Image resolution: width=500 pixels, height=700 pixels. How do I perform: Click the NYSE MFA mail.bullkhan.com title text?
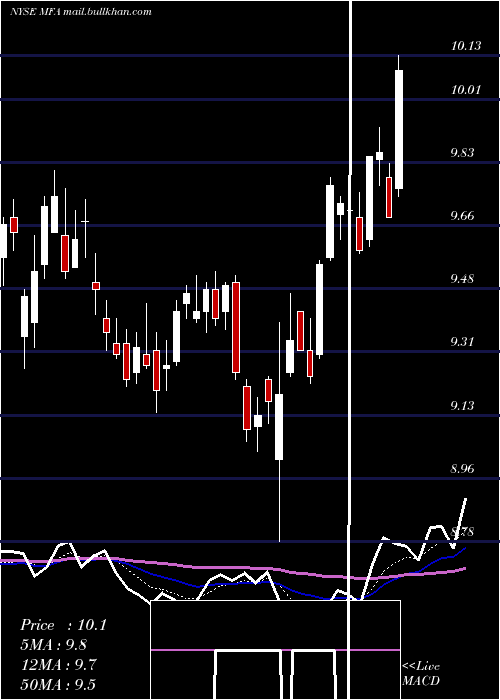tap(81, 12)
